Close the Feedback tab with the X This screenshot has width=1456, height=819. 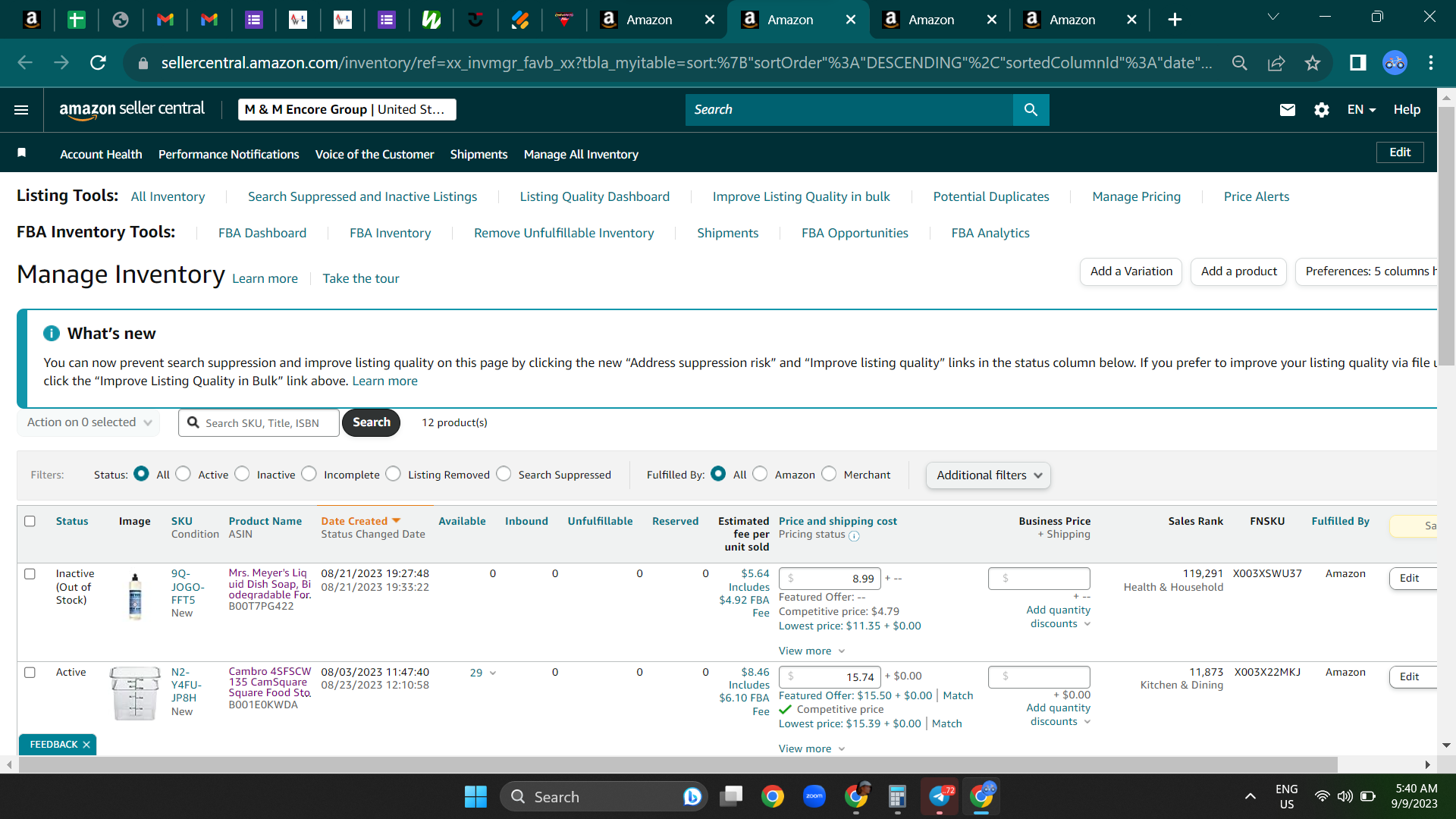pos(86,745)
